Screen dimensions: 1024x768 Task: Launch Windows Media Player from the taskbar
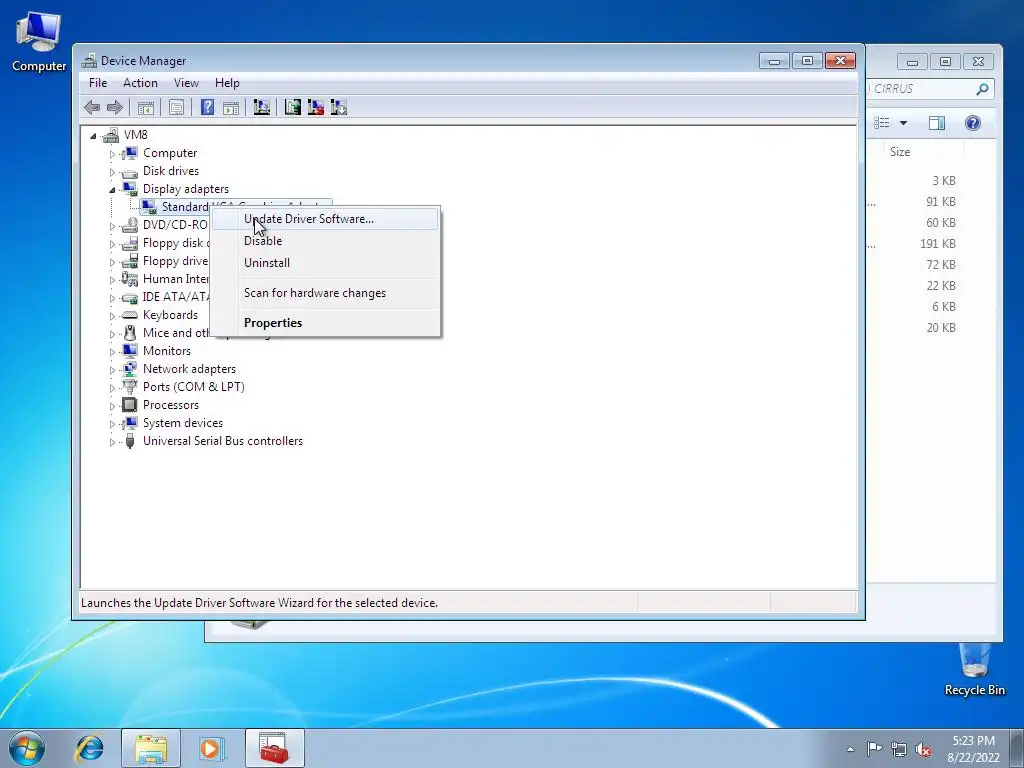(212, 748)
